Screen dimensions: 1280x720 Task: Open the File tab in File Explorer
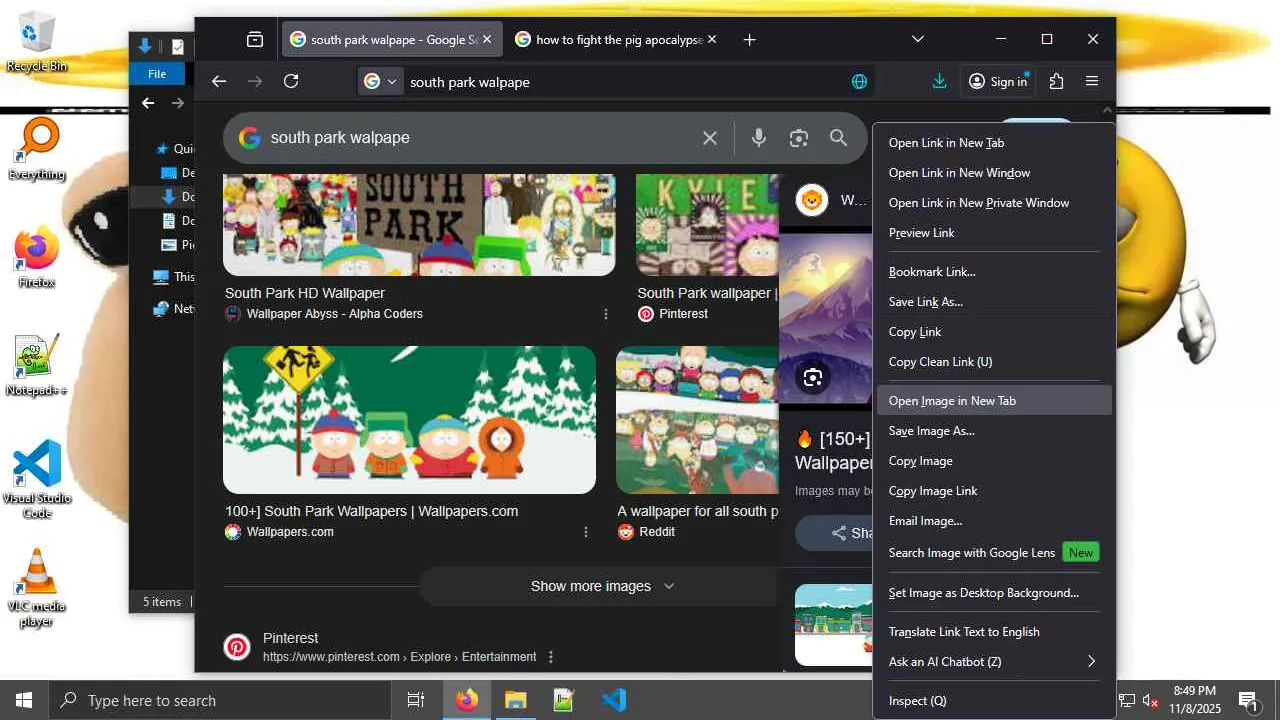tap(157, 74)
